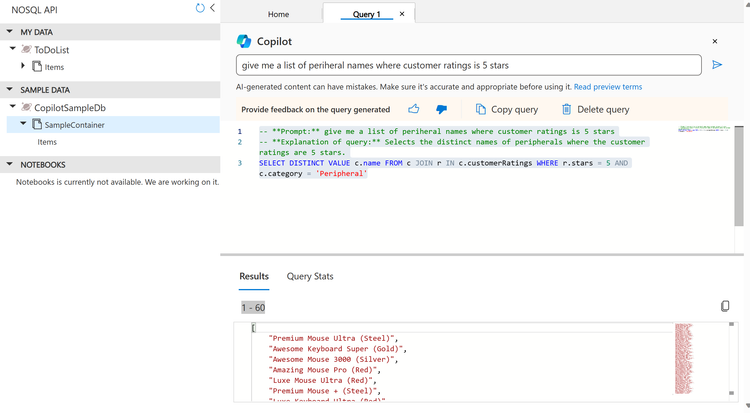Click the copy results icon

pyautogui.click(x=725, y=306)
